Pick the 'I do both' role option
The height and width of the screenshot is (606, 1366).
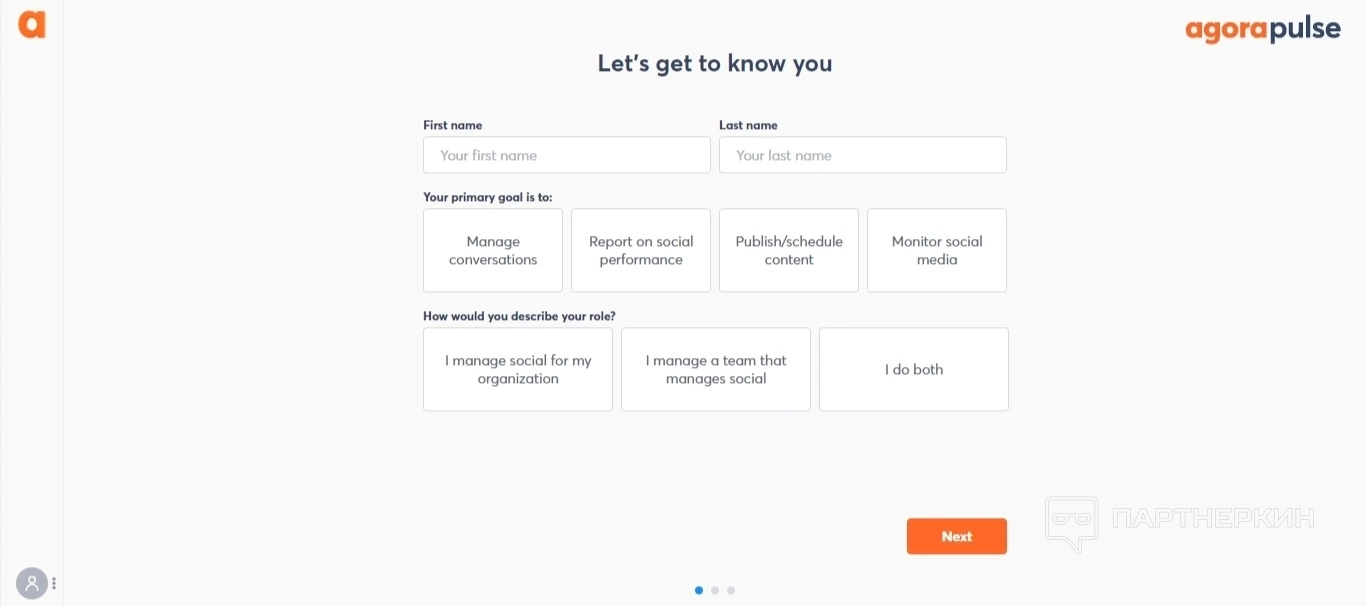[914, 369]
